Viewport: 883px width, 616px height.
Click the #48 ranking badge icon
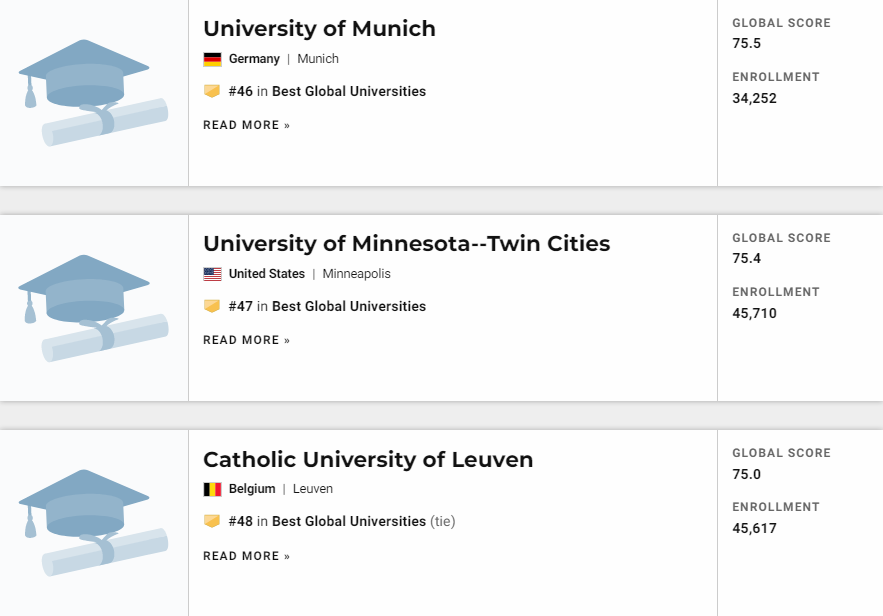pos(211,521)
